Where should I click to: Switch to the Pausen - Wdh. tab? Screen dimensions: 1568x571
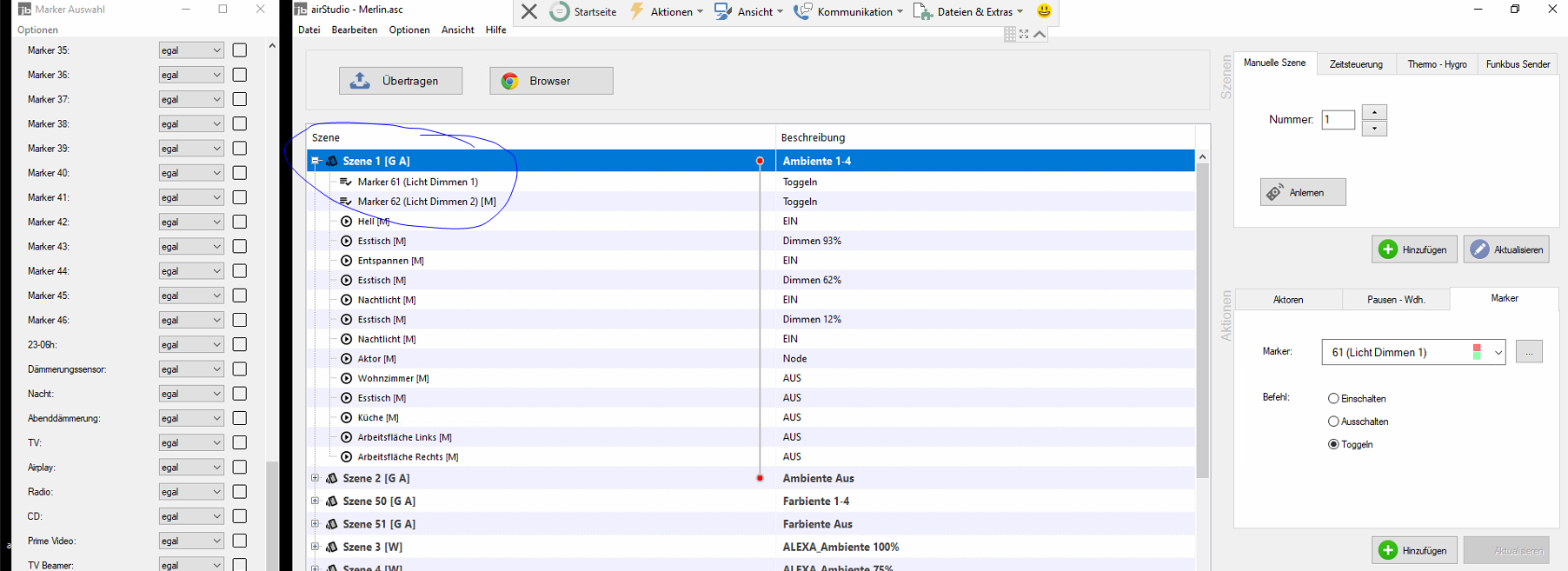click(1396, 300)
